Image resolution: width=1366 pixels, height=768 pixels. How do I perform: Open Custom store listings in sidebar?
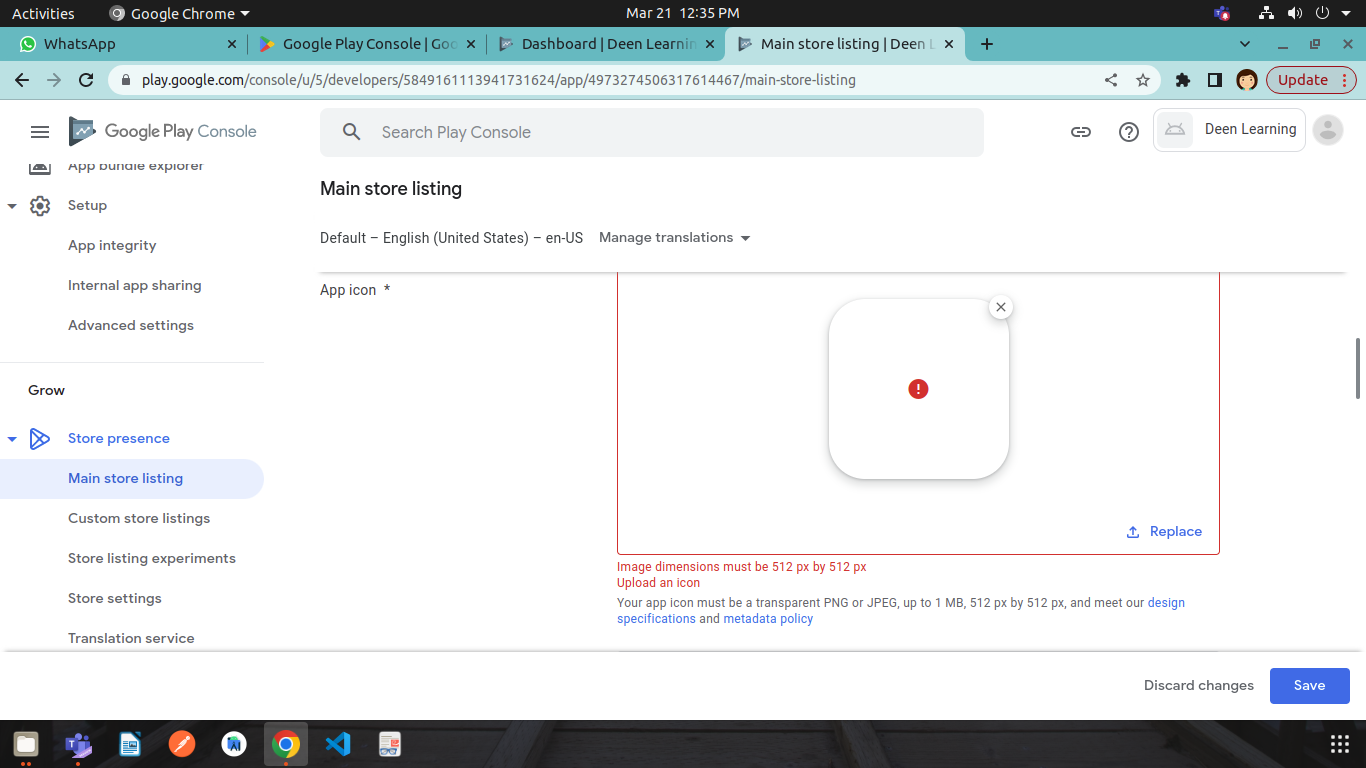139,518
